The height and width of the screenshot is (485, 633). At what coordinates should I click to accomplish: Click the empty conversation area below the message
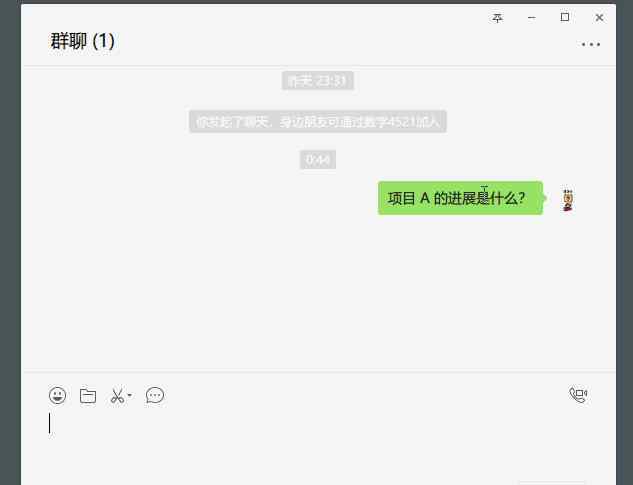point(319,291)
